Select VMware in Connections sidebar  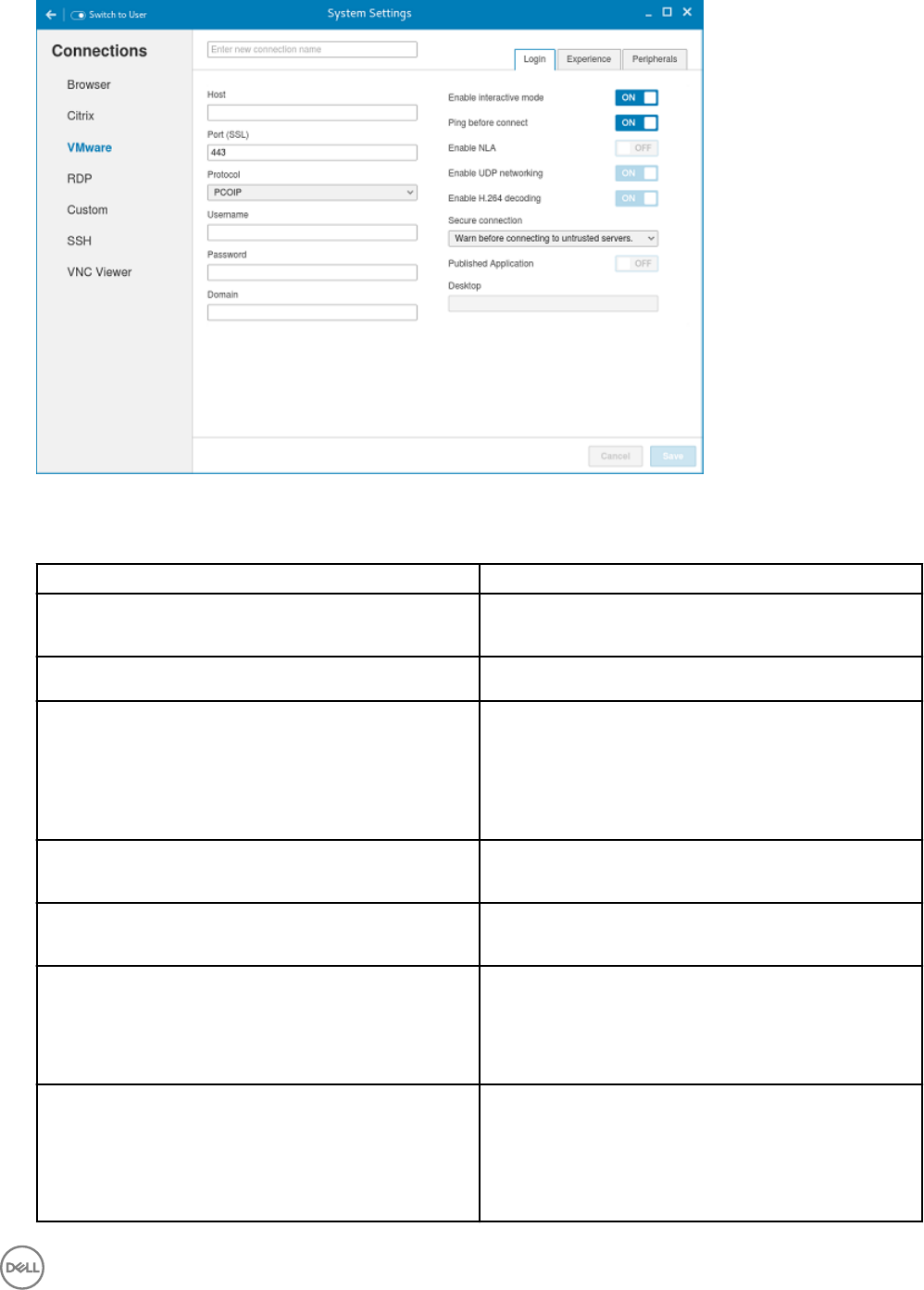(x=89, y=147)
